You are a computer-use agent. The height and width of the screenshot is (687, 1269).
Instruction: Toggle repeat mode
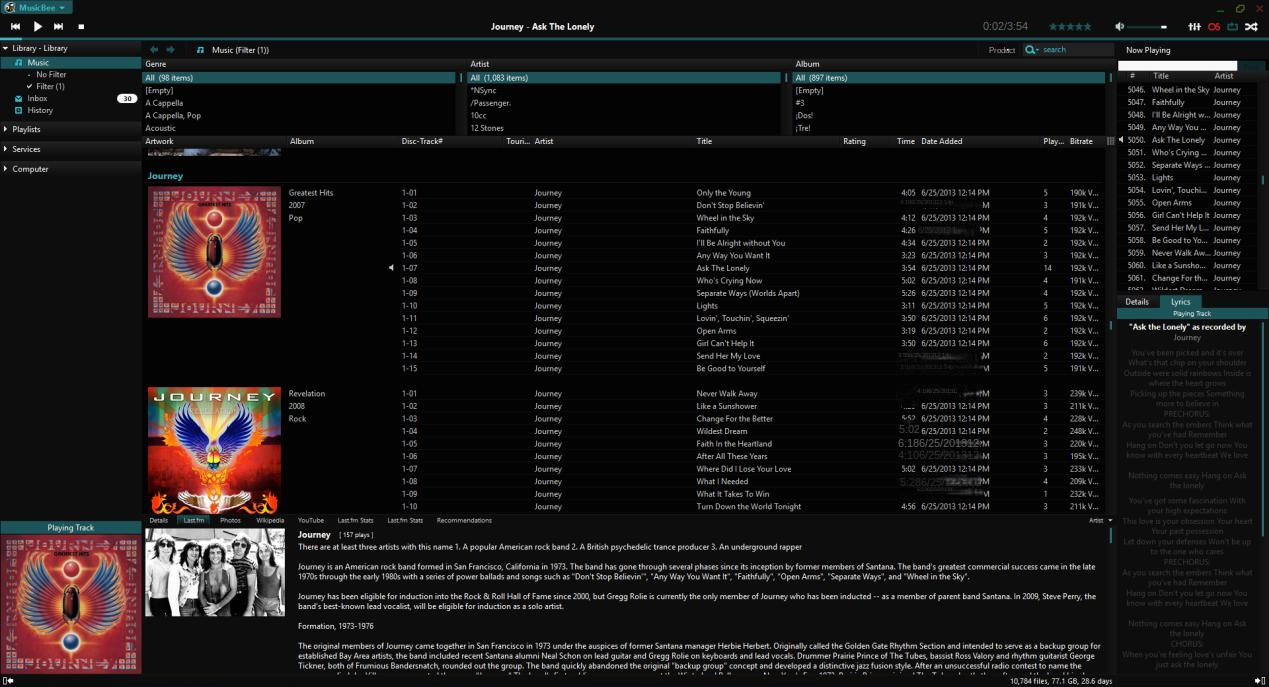click(x=1232, y=26)
